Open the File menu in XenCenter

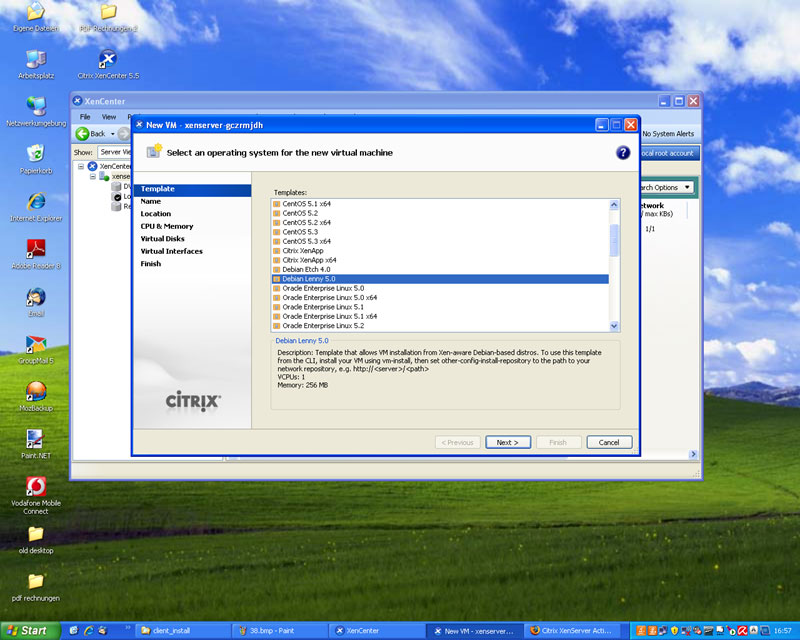click(85, 117)
